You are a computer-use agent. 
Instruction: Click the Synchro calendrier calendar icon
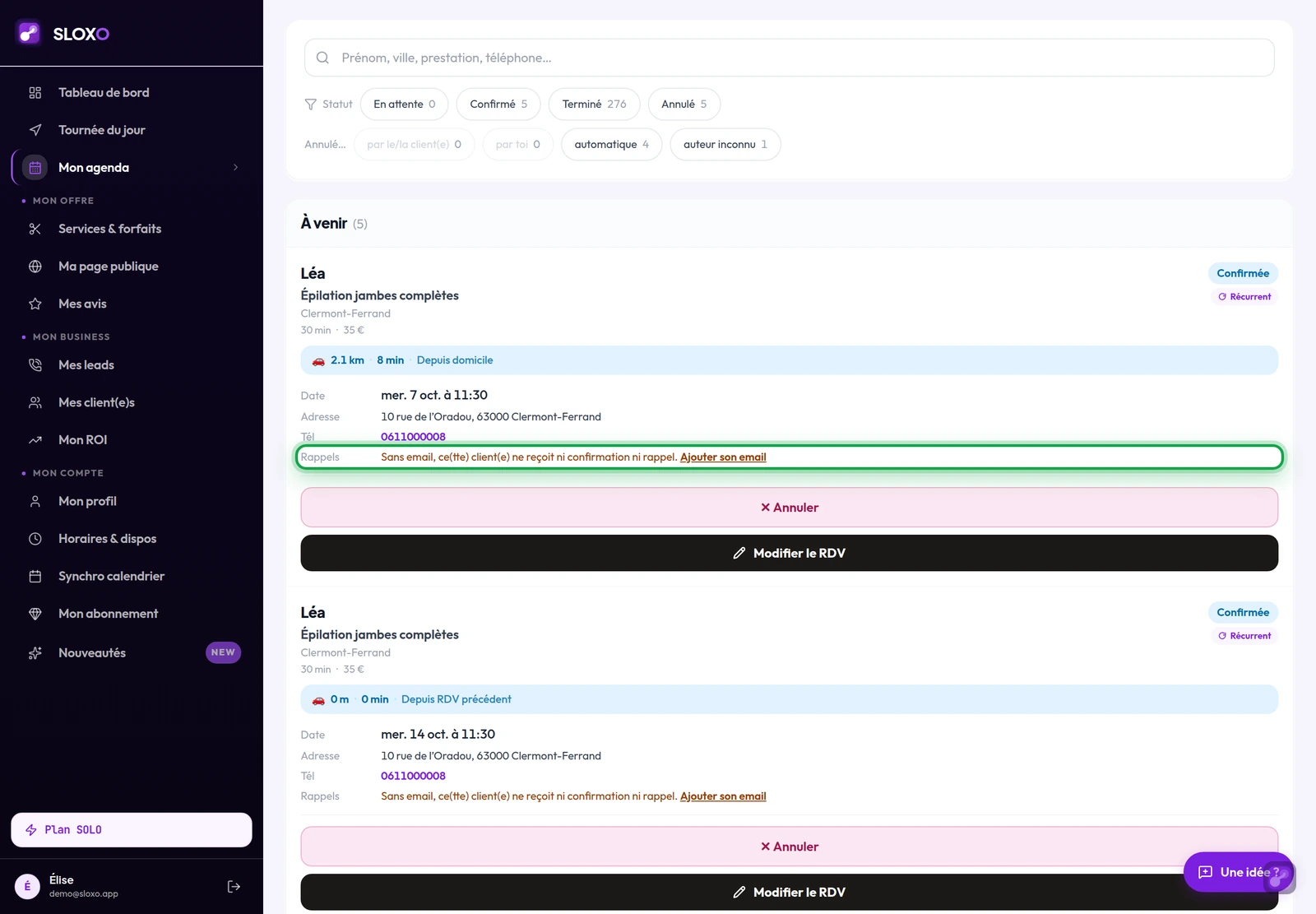tap(35, 576)
